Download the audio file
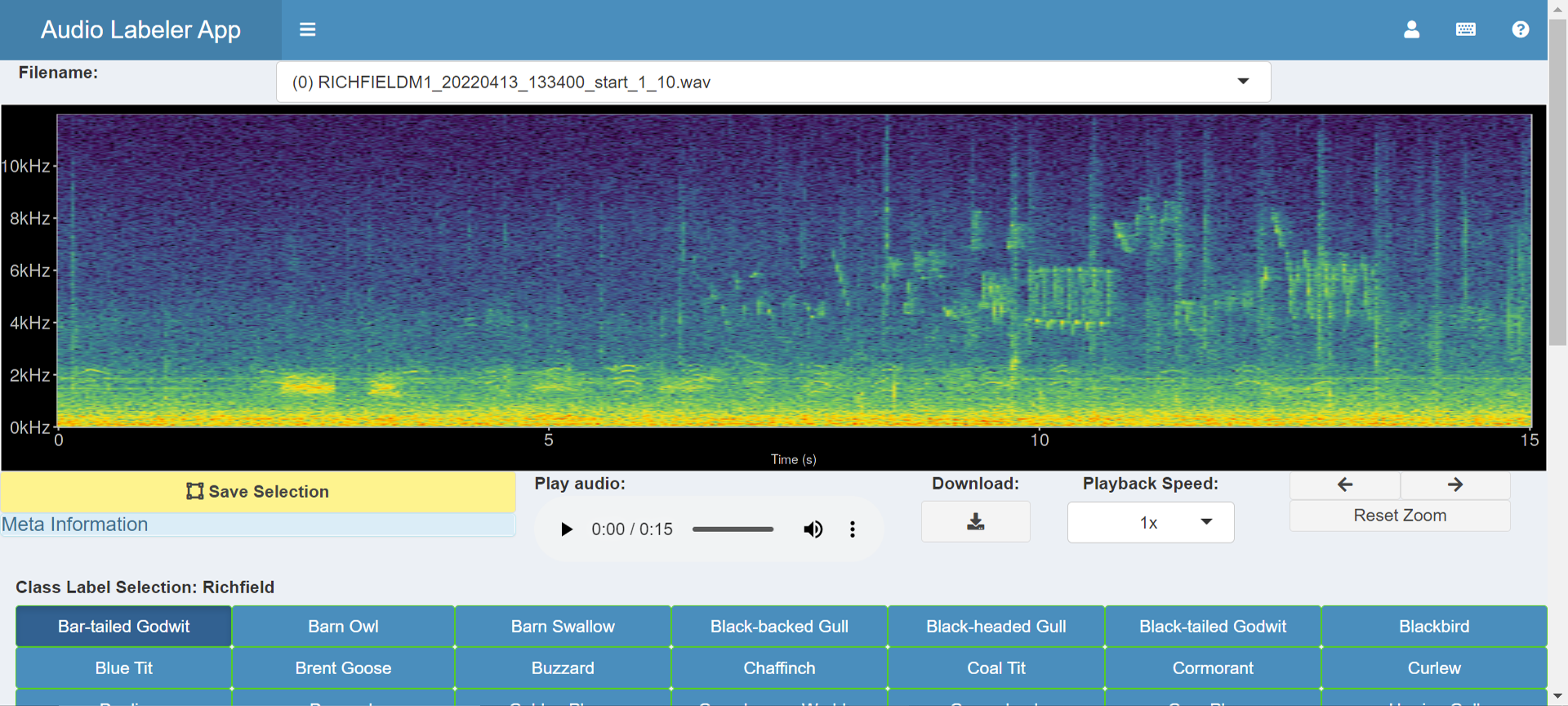This screenshot has height=706, width=1568. (x=975, y=521)
